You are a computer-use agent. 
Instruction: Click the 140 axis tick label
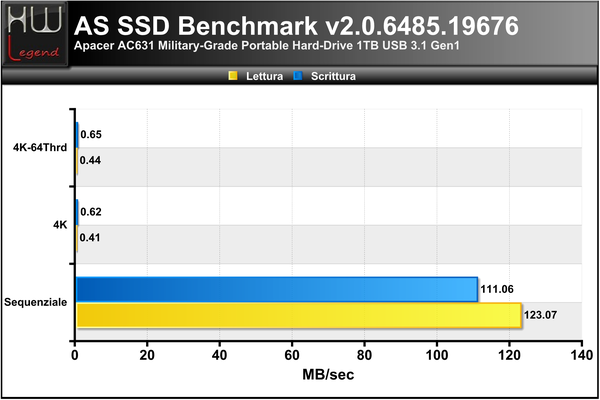581,355
